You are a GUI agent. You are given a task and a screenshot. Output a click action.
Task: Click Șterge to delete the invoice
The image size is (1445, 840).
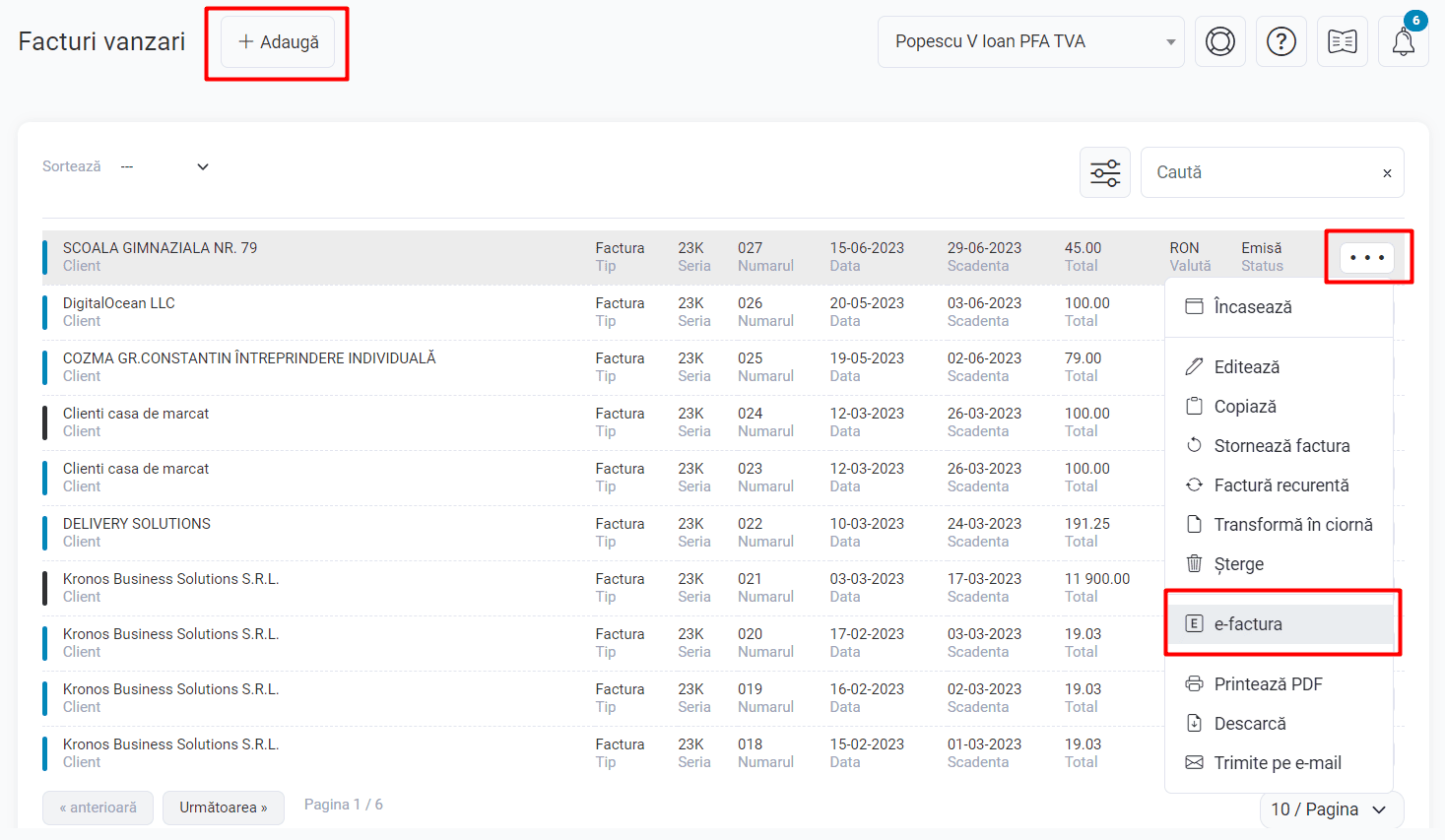[x=1238, y=564]
